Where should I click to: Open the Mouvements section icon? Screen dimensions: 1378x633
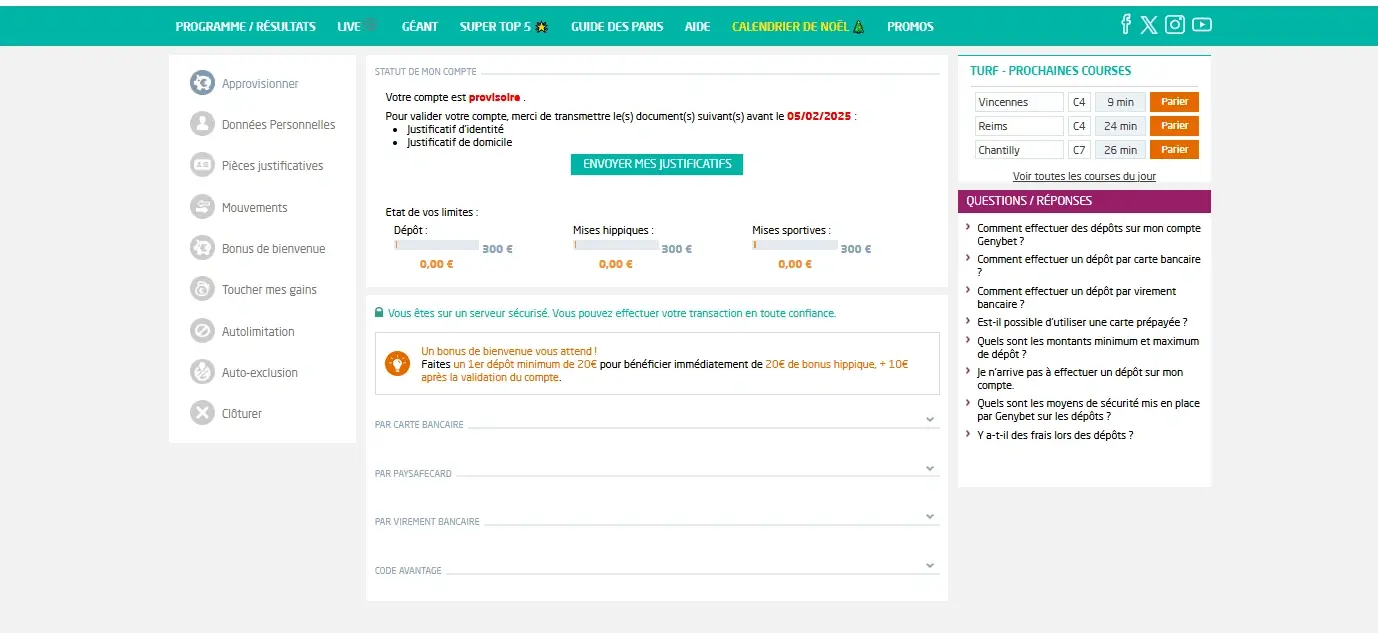point(203,207)
